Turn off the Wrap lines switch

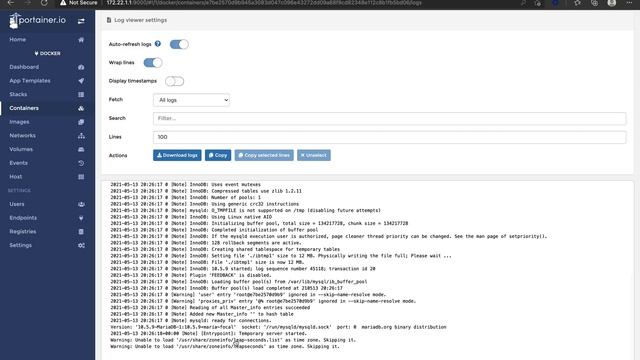[153, 62]
